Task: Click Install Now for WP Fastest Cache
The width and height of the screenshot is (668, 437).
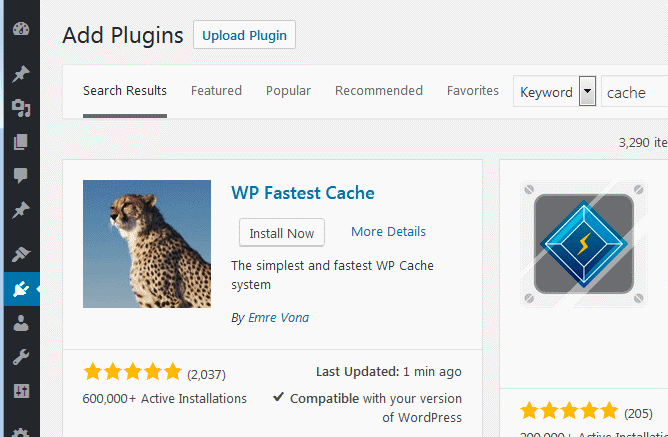Action: [282, 233]
